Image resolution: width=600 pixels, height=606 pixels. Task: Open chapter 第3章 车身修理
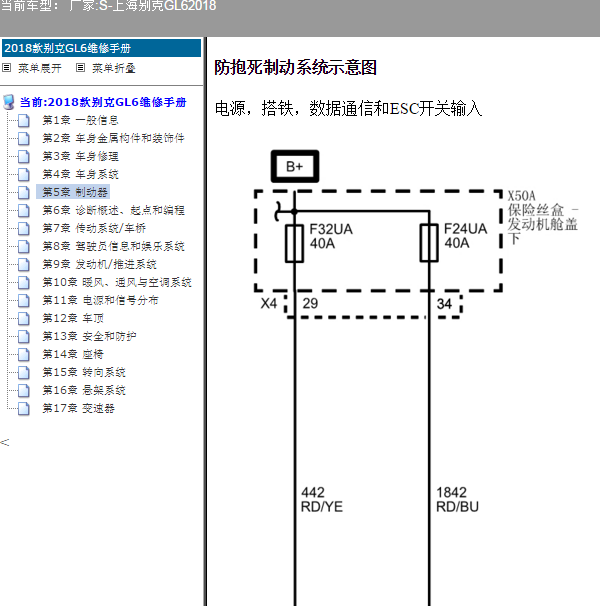click(x=80, y=157)
